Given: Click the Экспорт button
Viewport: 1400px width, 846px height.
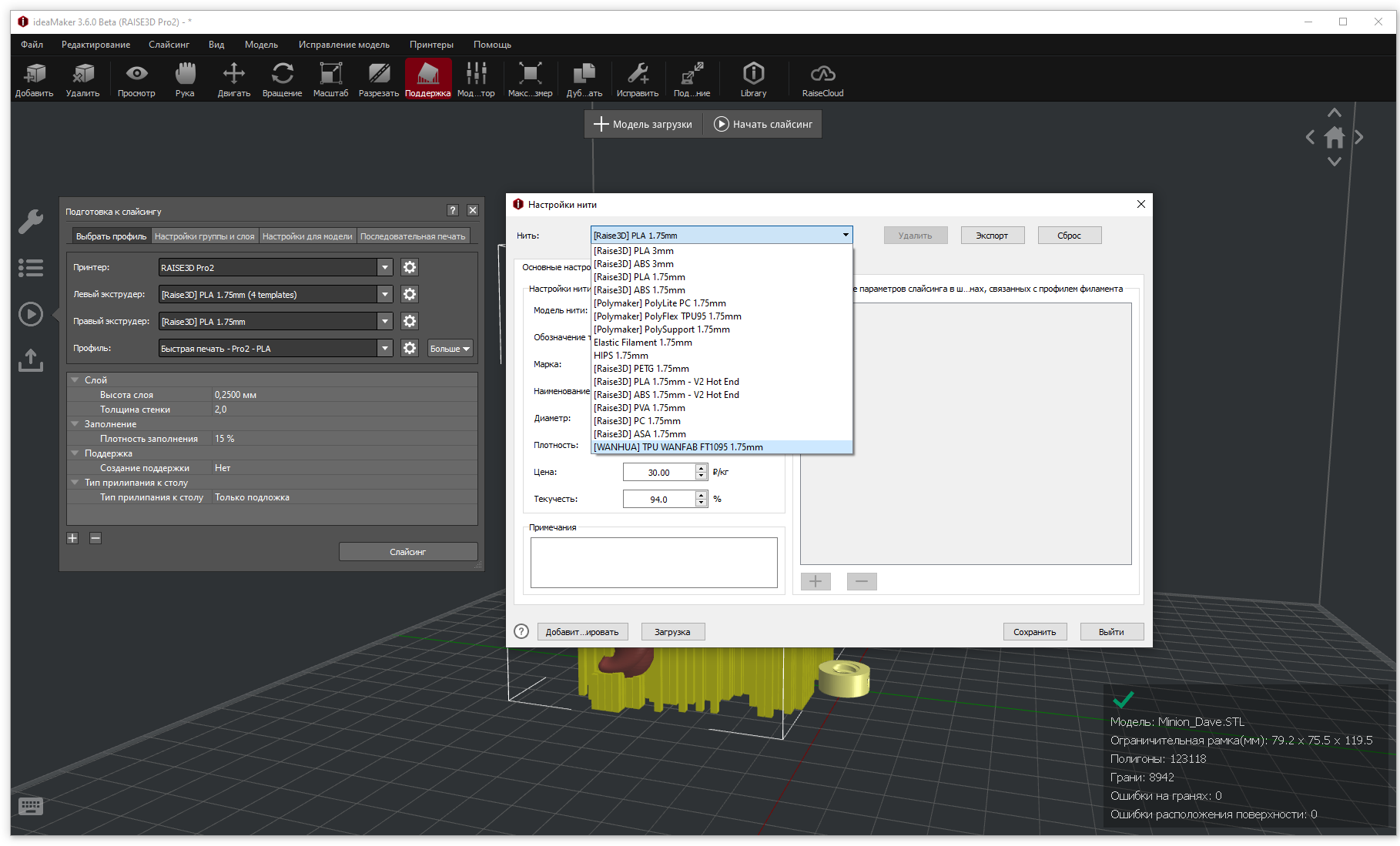Looking at the screenshot, I should click(992, 235).
